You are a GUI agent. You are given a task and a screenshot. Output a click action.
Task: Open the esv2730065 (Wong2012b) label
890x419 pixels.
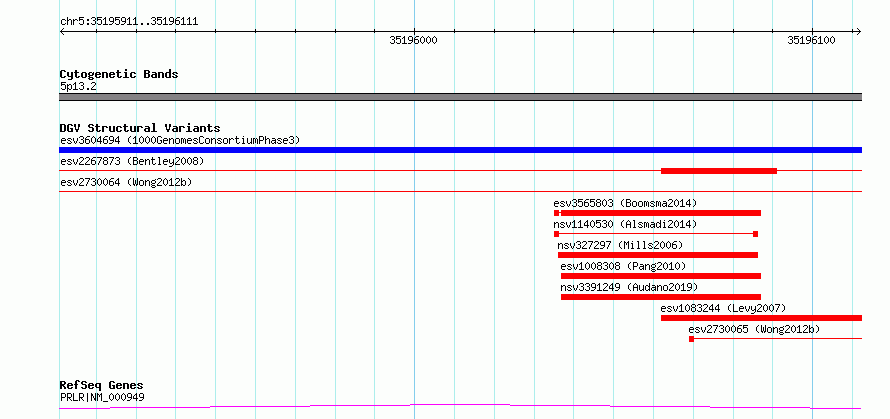click(x=754, y=329)
